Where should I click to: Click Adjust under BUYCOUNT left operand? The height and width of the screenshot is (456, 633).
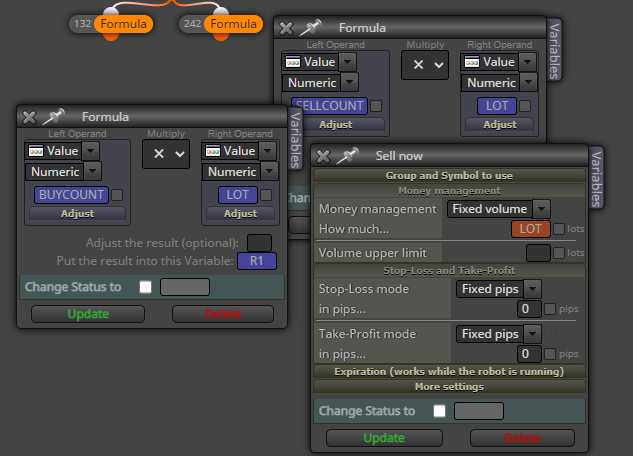(78, 213)
